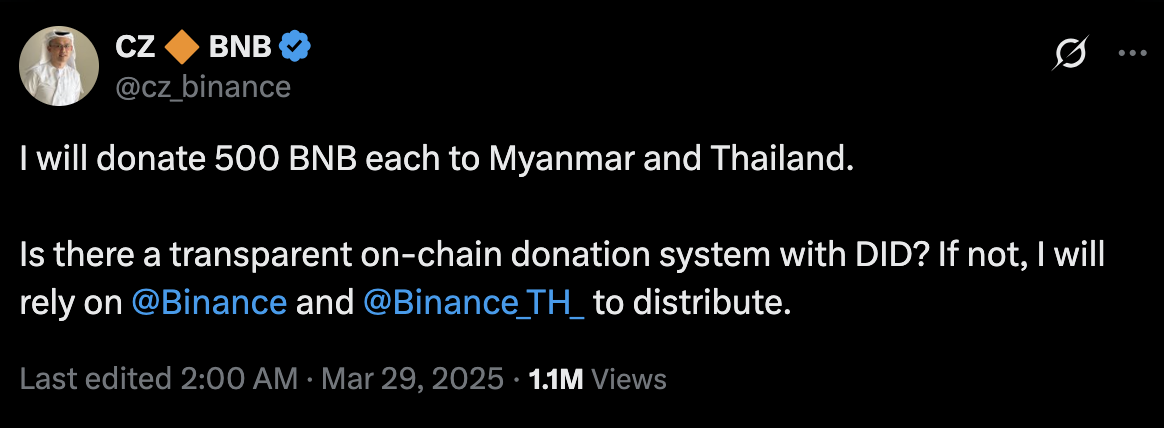Click the 2:00 AM timestamp
This screenshot has width=1164, height=428.
click(236, 380)
